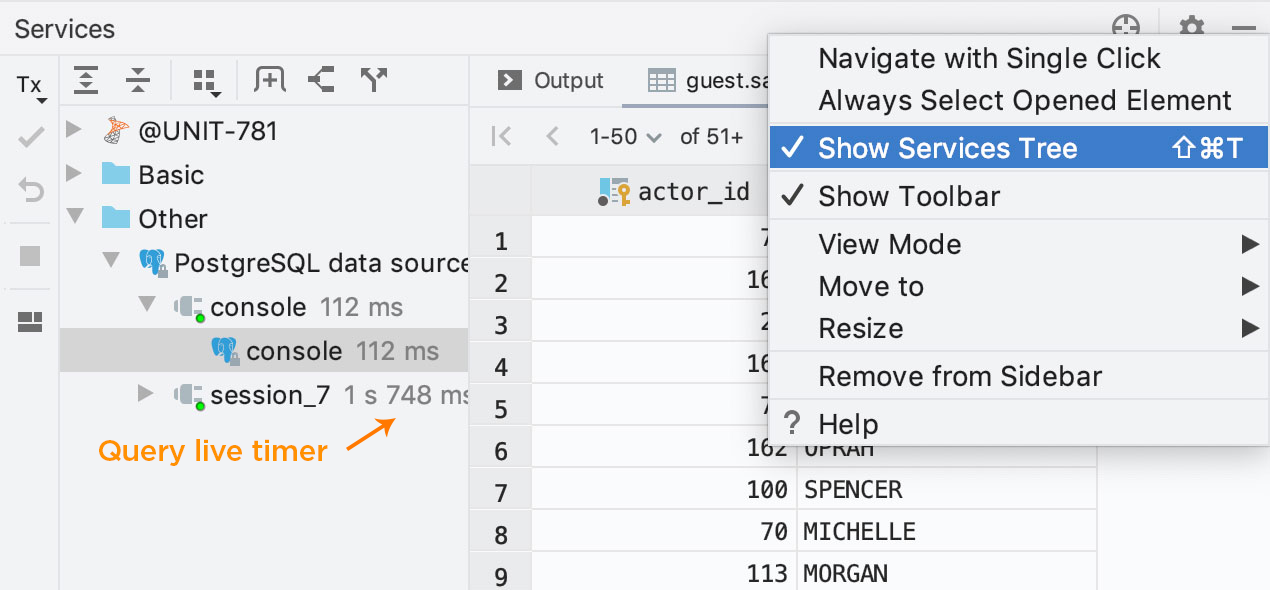Choose Remove from Sidebar
This screenshot has height=590, width=1270.
(959, 376)
